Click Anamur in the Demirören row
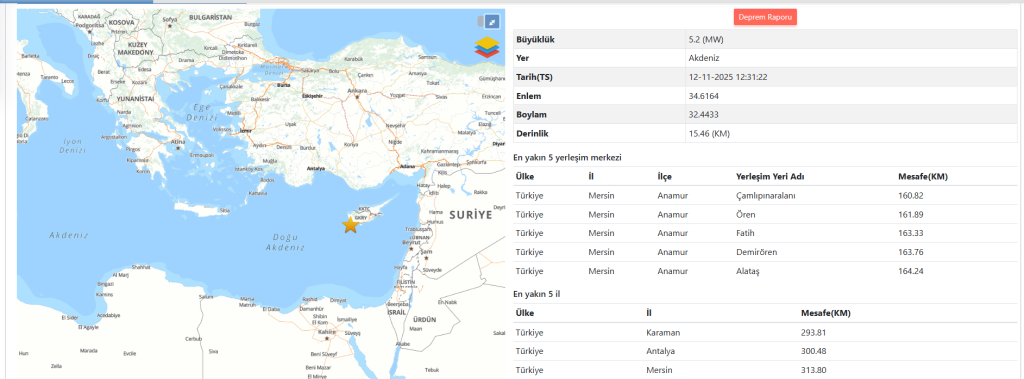1024x379 pixels. pyautogui.click(x=673, y=252)
